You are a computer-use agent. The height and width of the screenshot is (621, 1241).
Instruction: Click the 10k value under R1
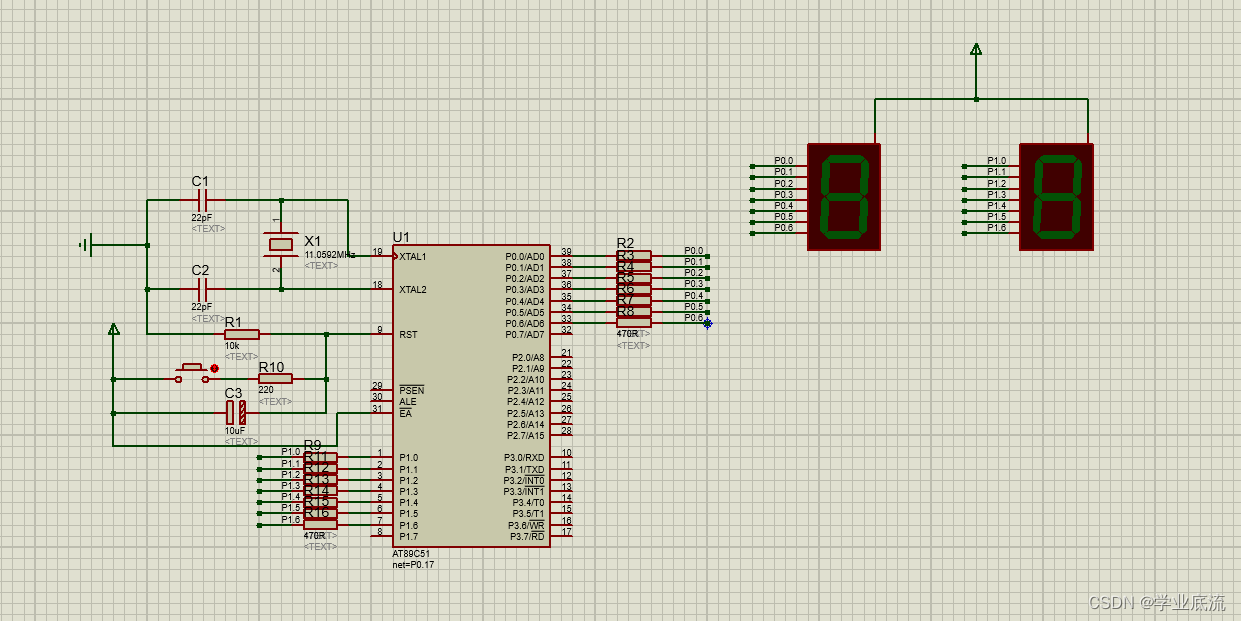(x=232, y=345)
